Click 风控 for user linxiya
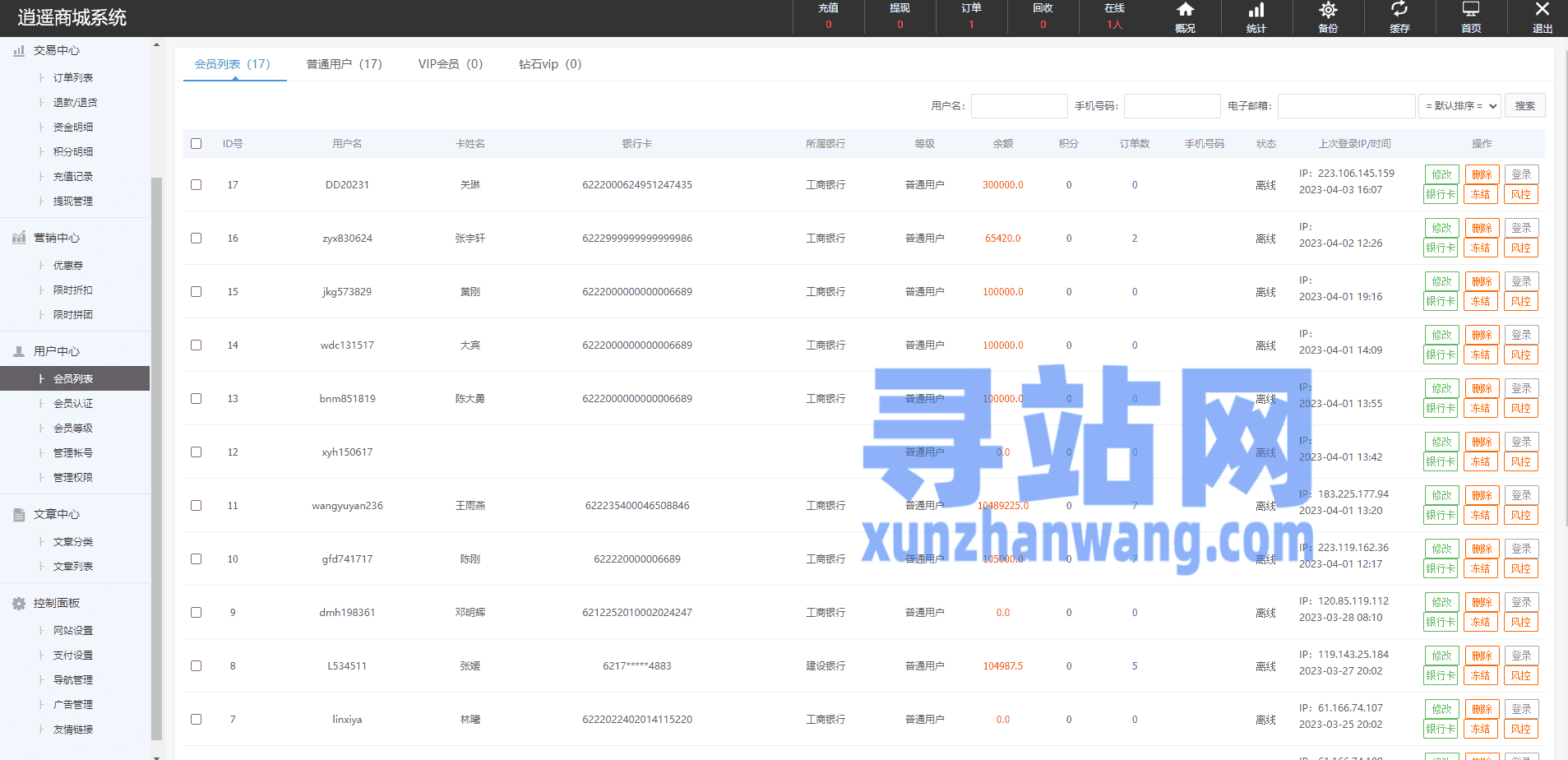The height and width of the screenshot is (760, 1568). click(1521, 729)
